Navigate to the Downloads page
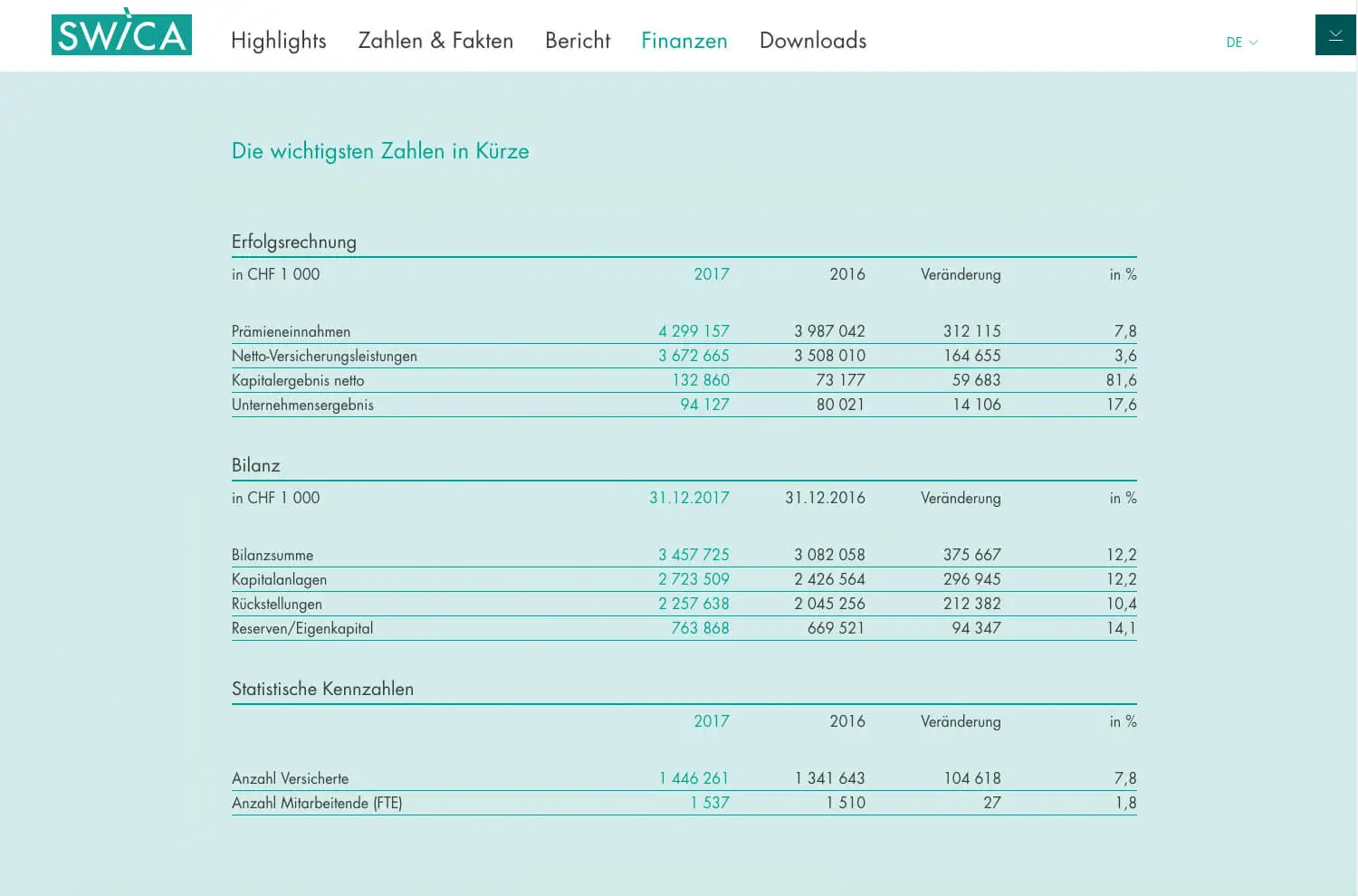The image size is (1358, 896). click(812, 41)
